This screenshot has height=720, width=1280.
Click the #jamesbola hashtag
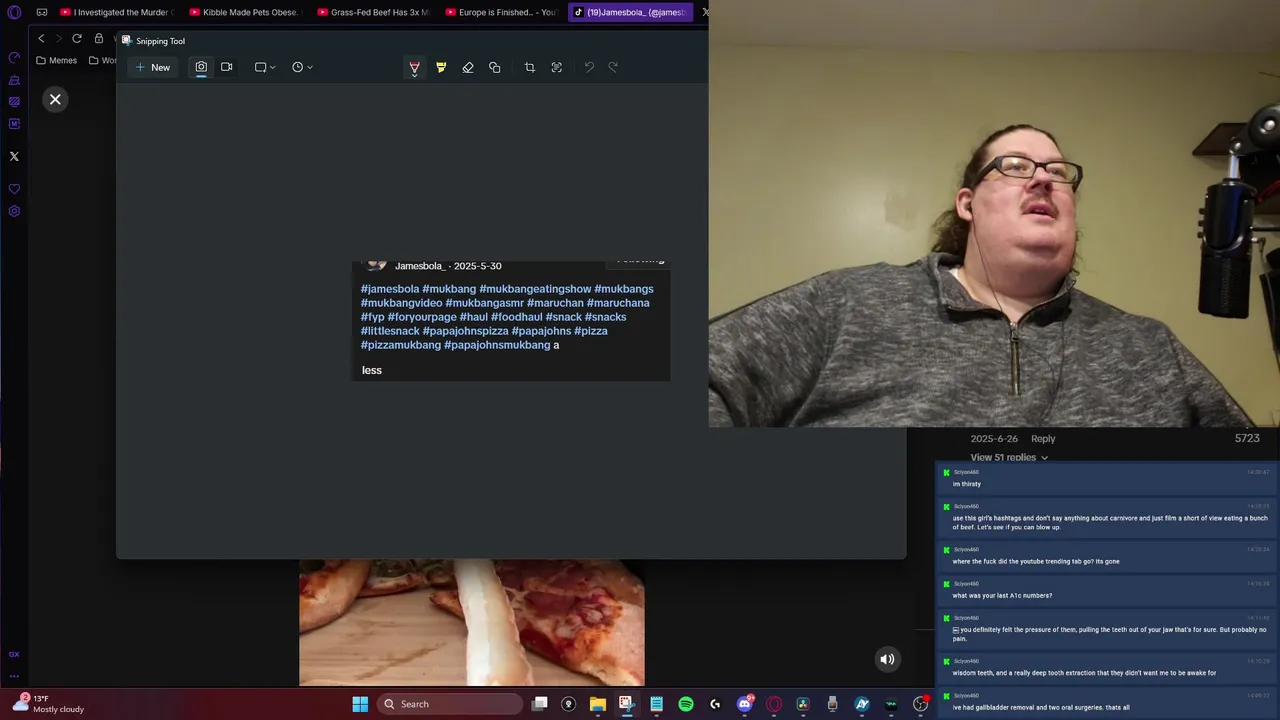tap(390, 289)
